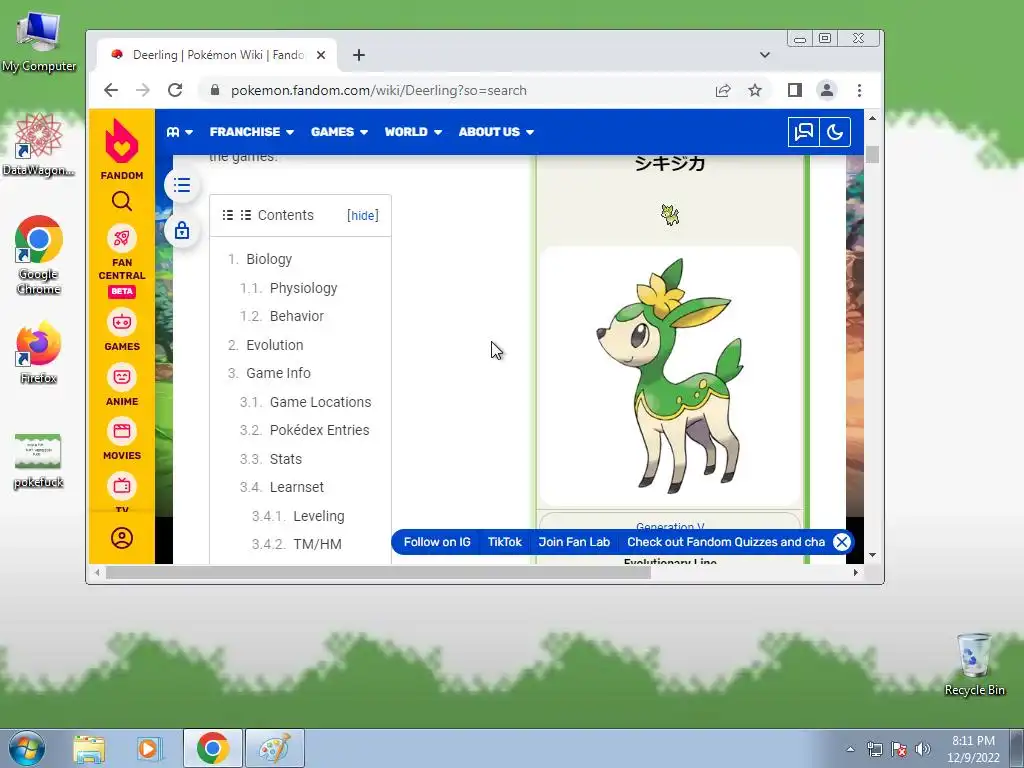Open Chrome three-dot menu
Screen dimensions: 1024x768
click(859, 90)
